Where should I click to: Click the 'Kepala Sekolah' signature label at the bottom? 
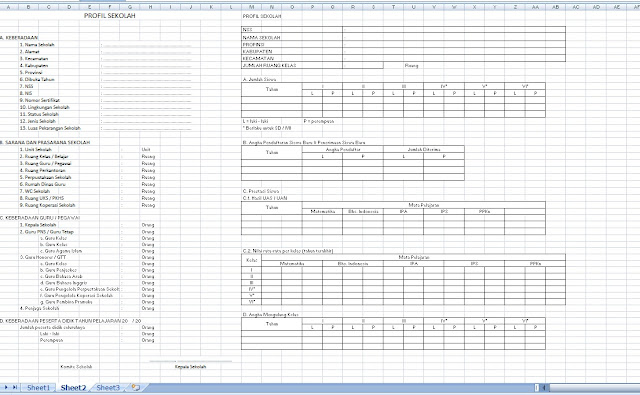pos(190,366)
